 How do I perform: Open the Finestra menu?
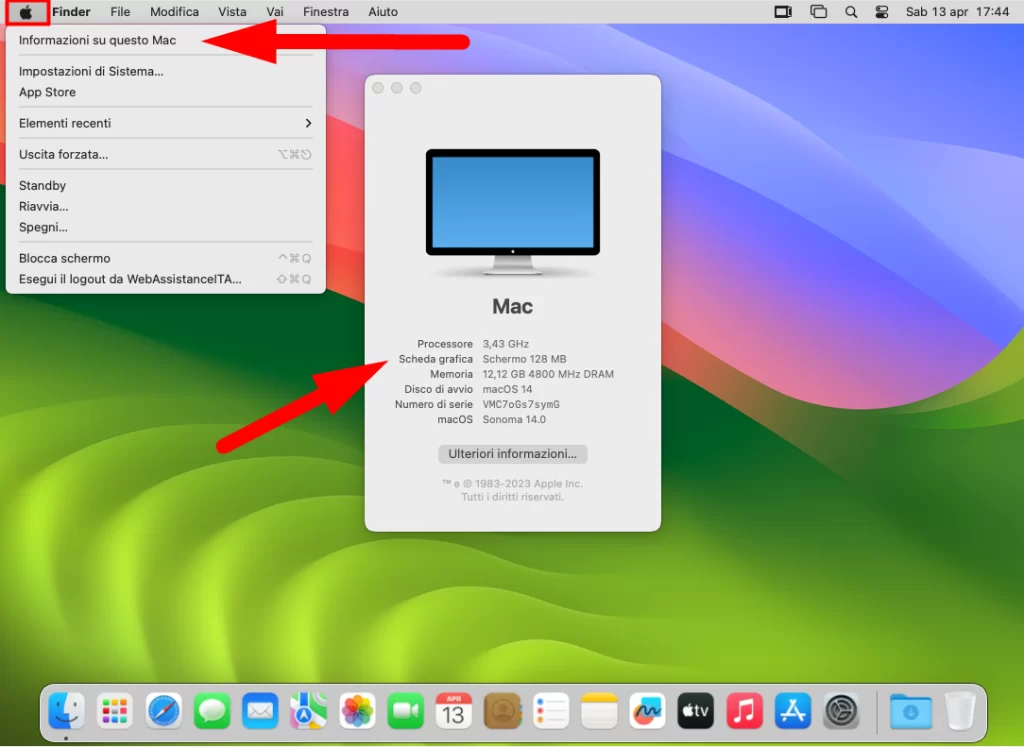coord(326,12)
